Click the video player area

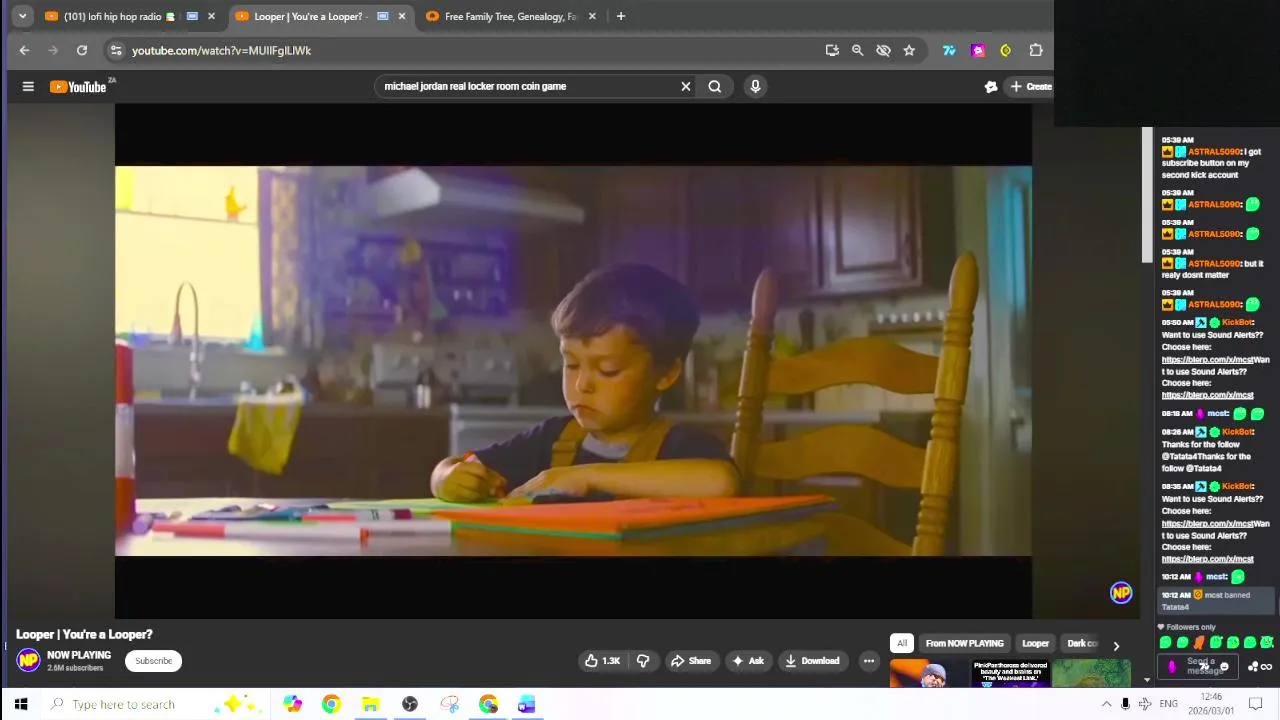573,361
